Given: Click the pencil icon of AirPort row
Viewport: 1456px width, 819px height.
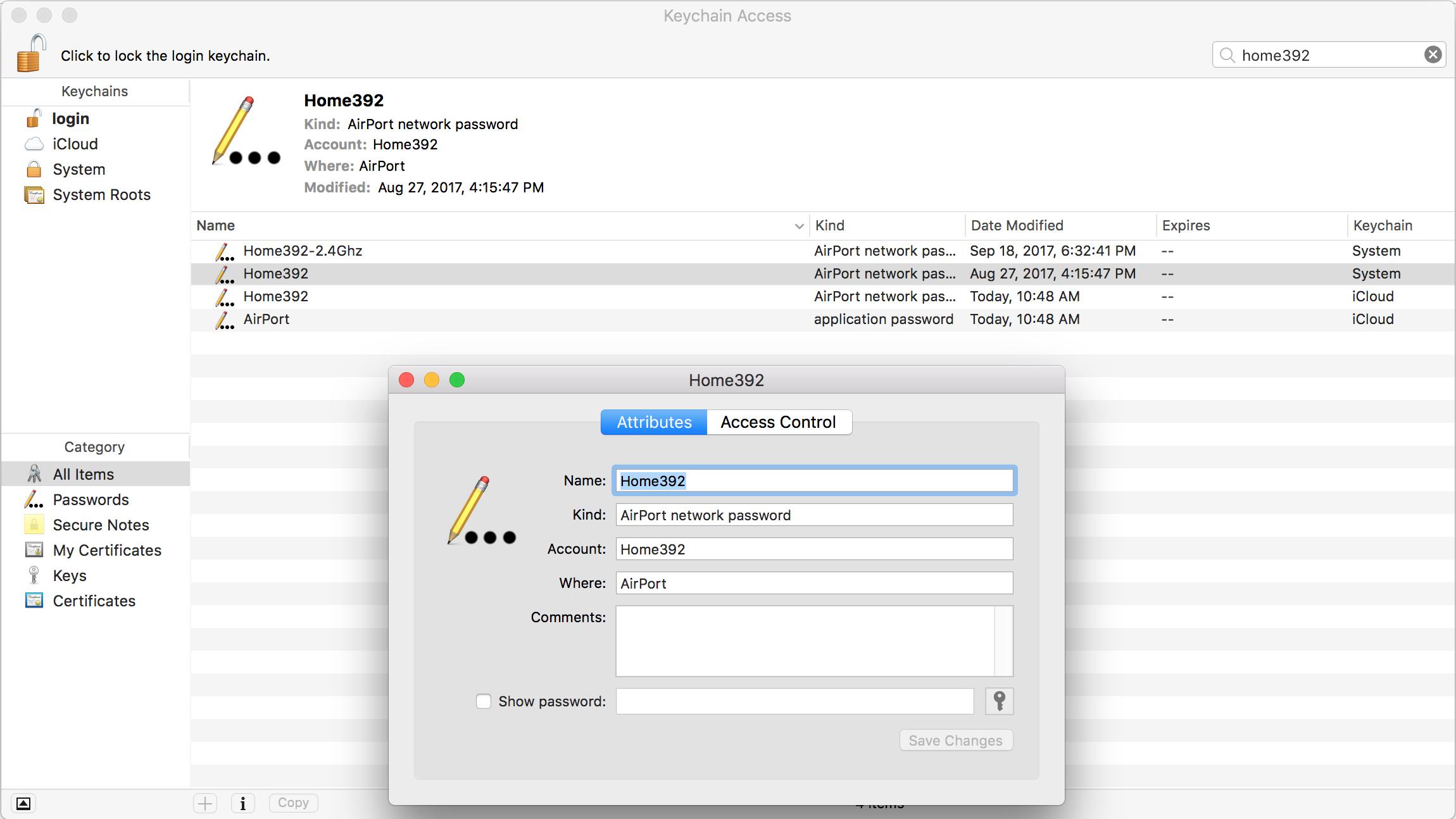Looking at the screenshot, I should click(224, 320).
